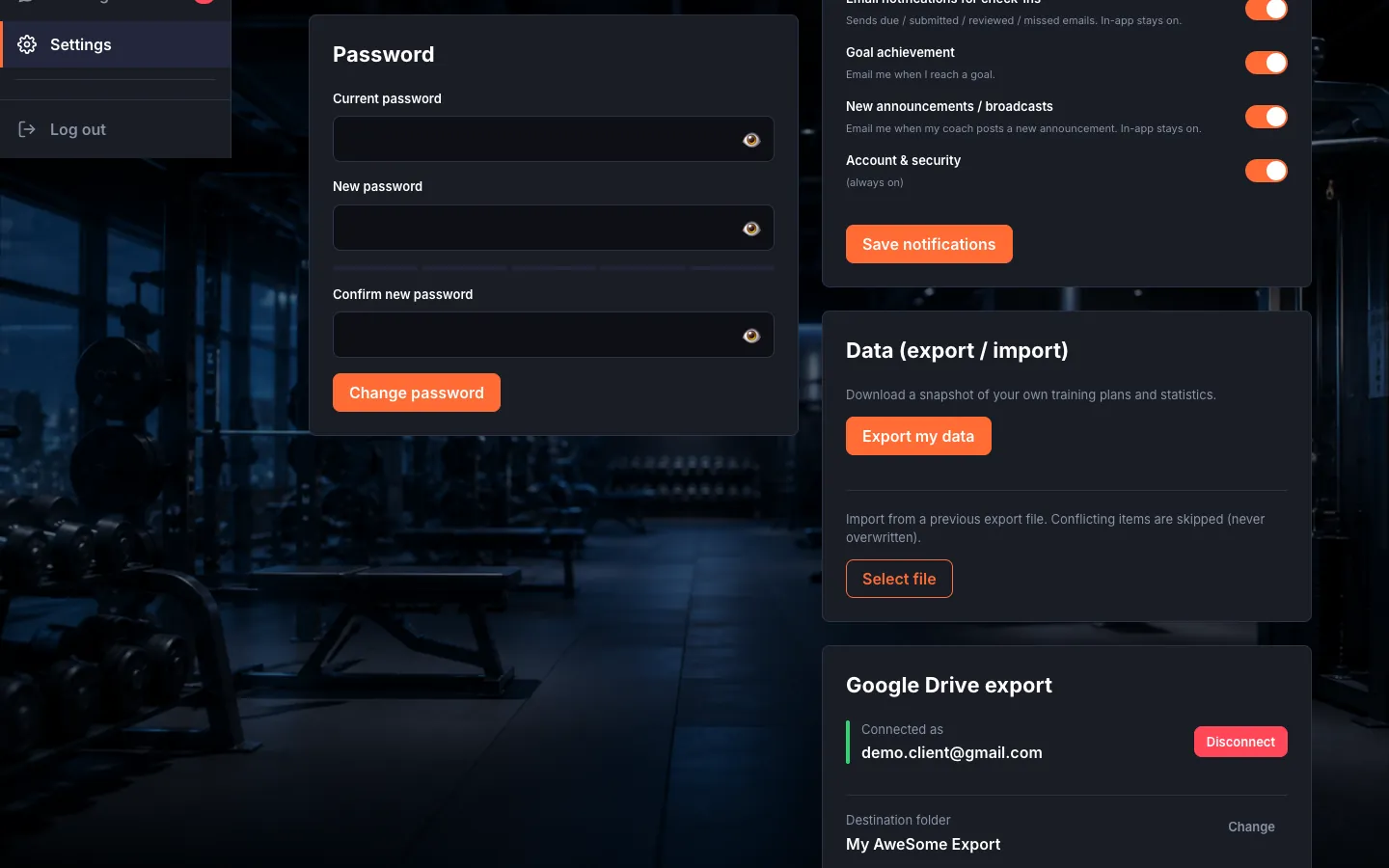The width and height of the screenshot is (1389, 868).
Task: Toggle the Account & security switch
Action: [1266, 171]
